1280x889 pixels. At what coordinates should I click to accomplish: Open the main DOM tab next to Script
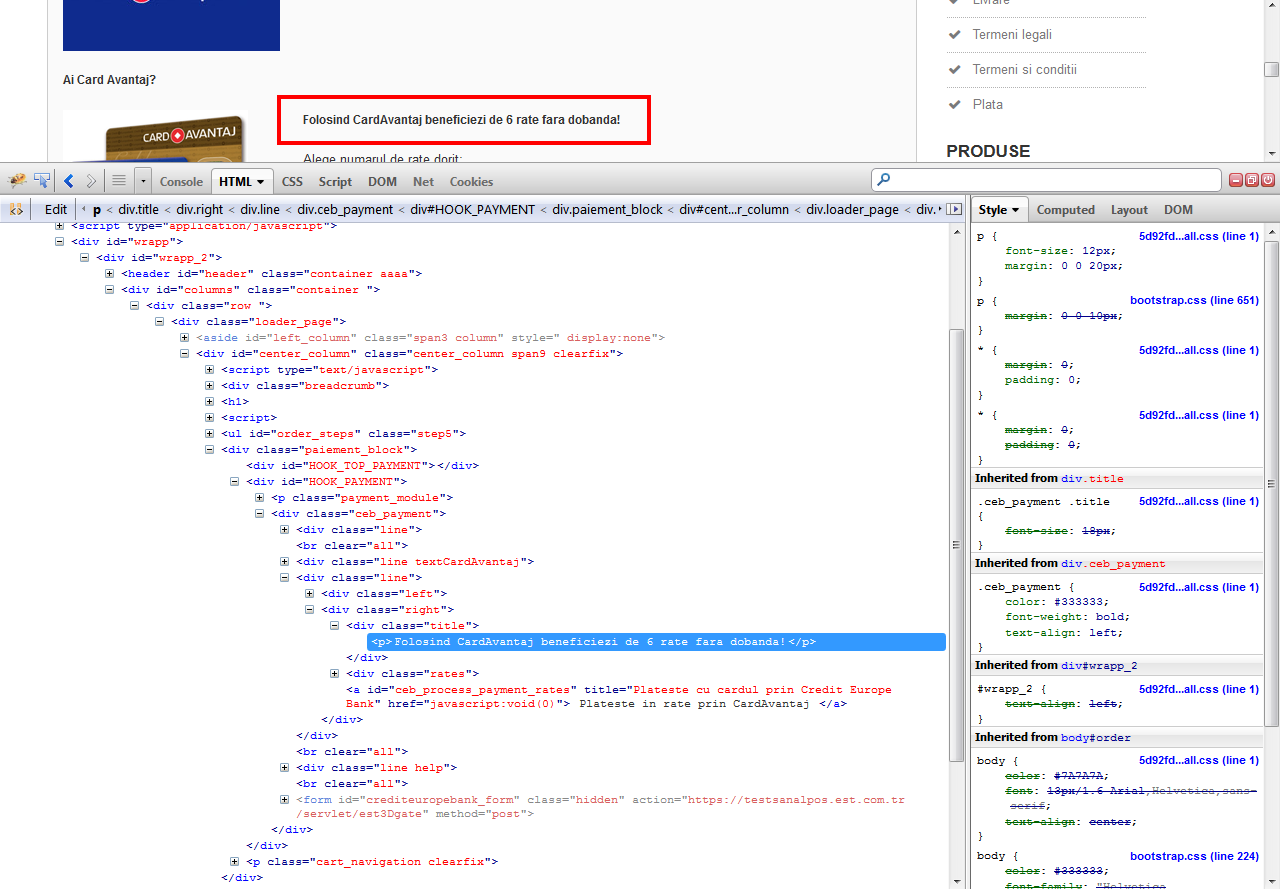point(382,181)
